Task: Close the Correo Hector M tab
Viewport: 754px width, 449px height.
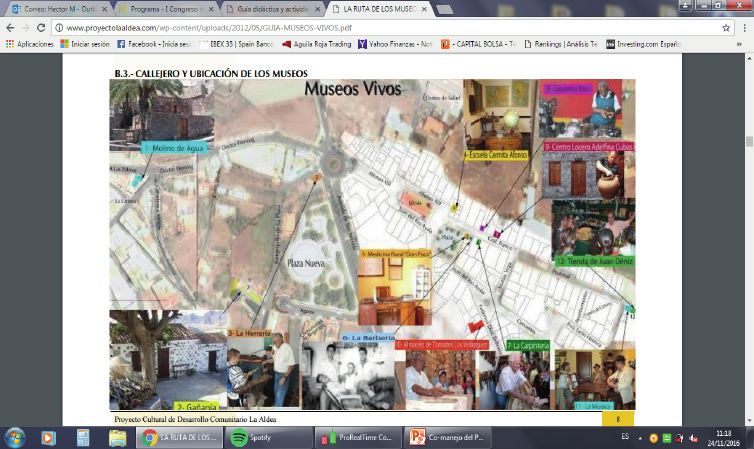Action: point(103,9)
